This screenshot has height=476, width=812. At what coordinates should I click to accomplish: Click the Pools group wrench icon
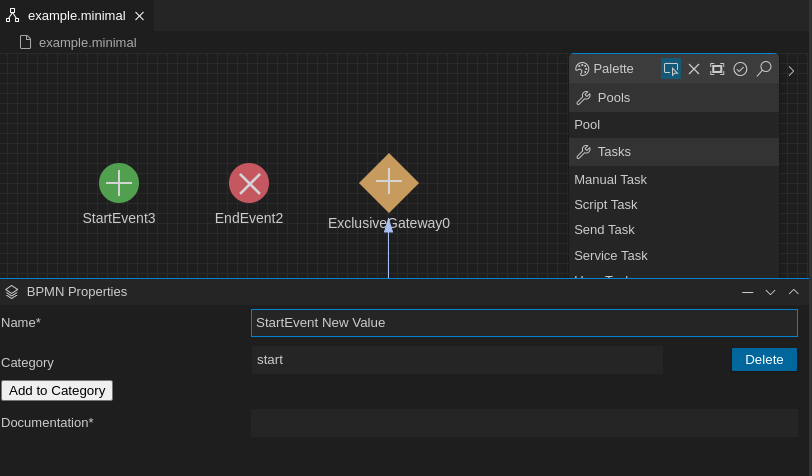(x=584, y=98)
